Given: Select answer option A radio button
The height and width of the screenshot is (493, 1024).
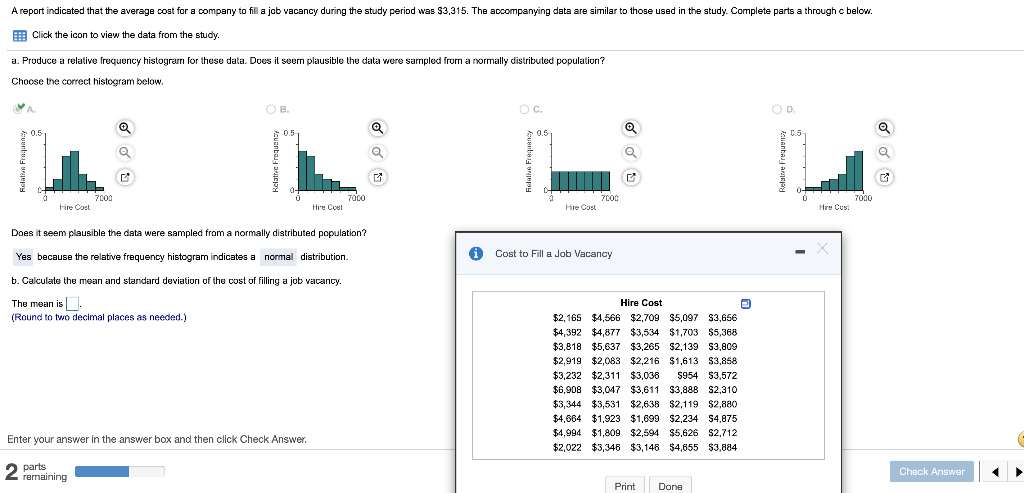Looking at the screenshot, I should pos(19,108).
